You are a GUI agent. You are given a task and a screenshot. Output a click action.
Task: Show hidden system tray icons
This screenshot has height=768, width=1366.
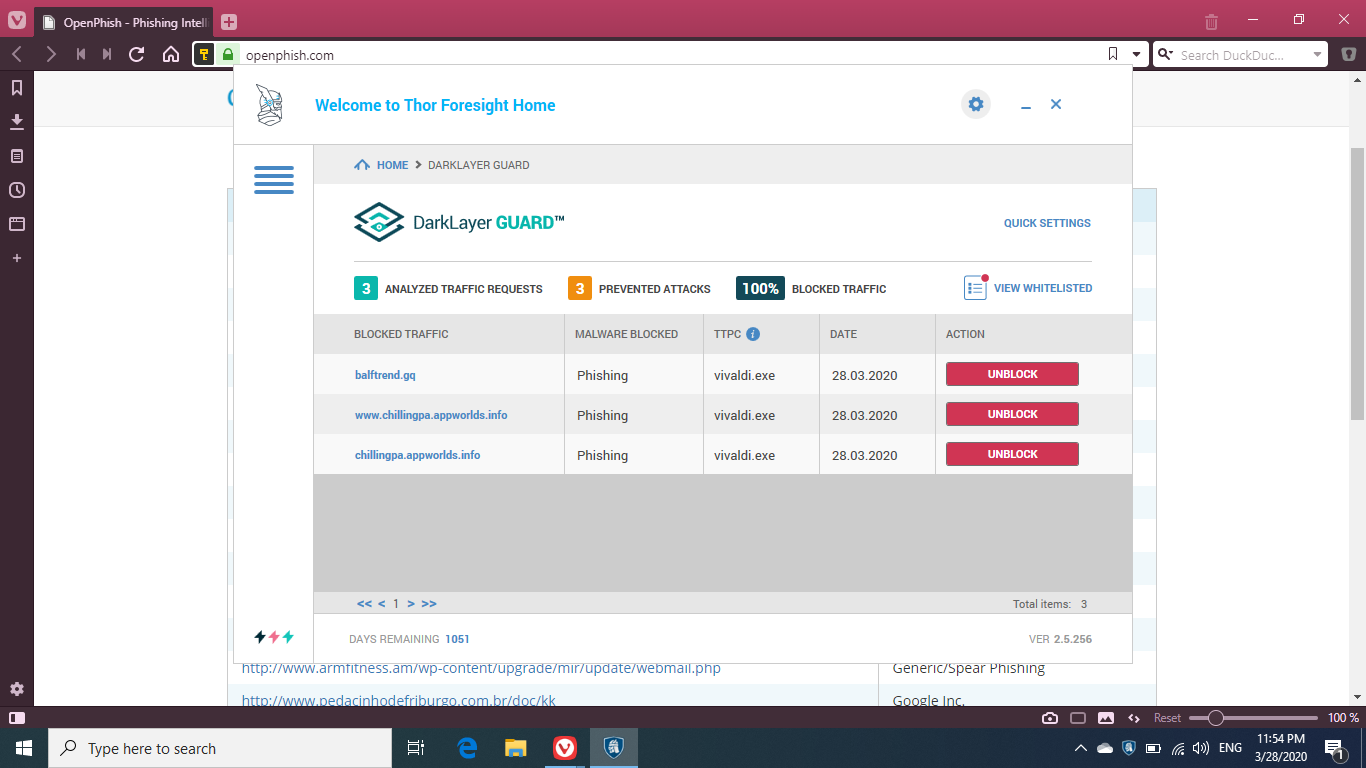pyautogui.click(x=1081, y=748)
